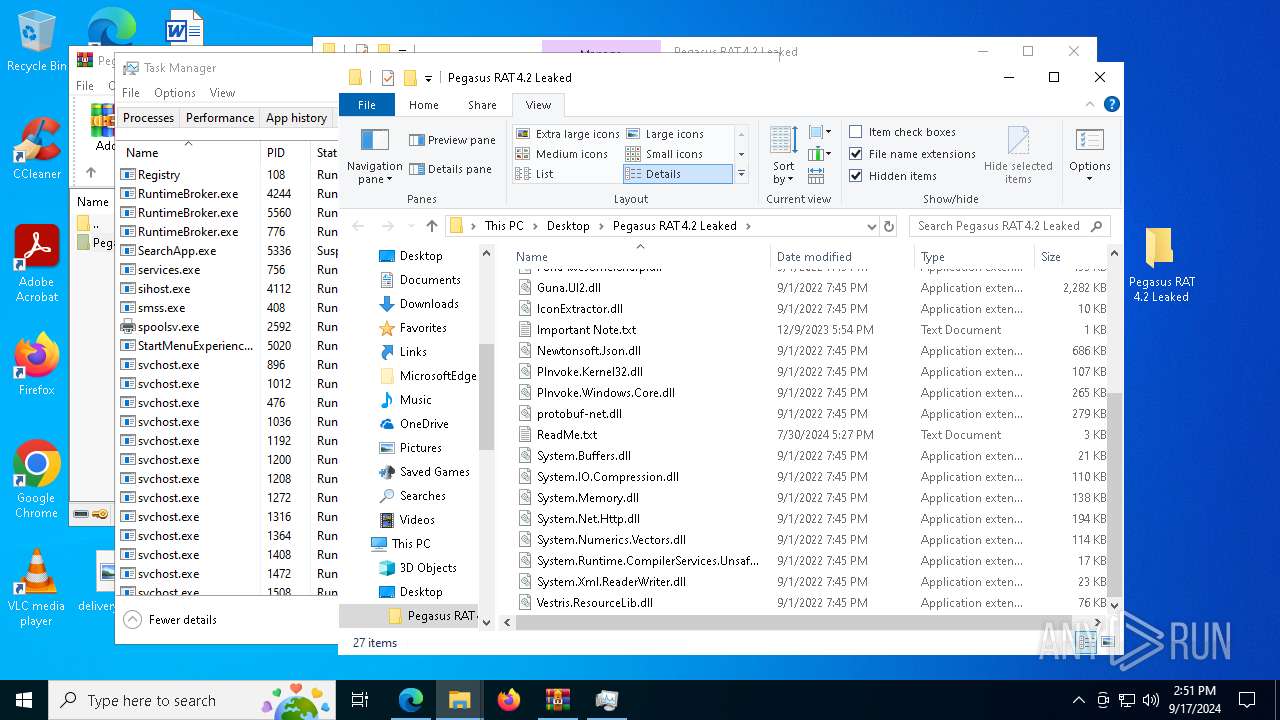Uncheck File name extensions option
The image size is (1280, 720).
pyautogui.click(x=912, y=154)
